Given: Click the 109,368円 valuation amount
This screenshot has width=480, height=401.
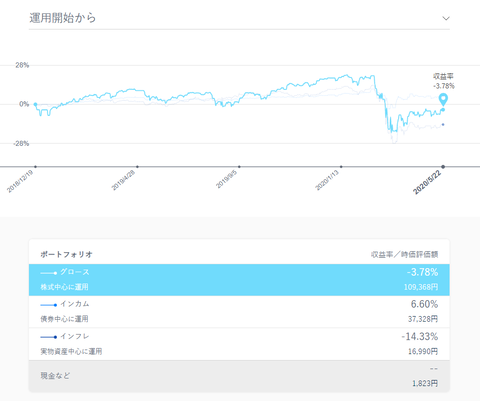Looking at the screenshot, I should click(421, 287).
